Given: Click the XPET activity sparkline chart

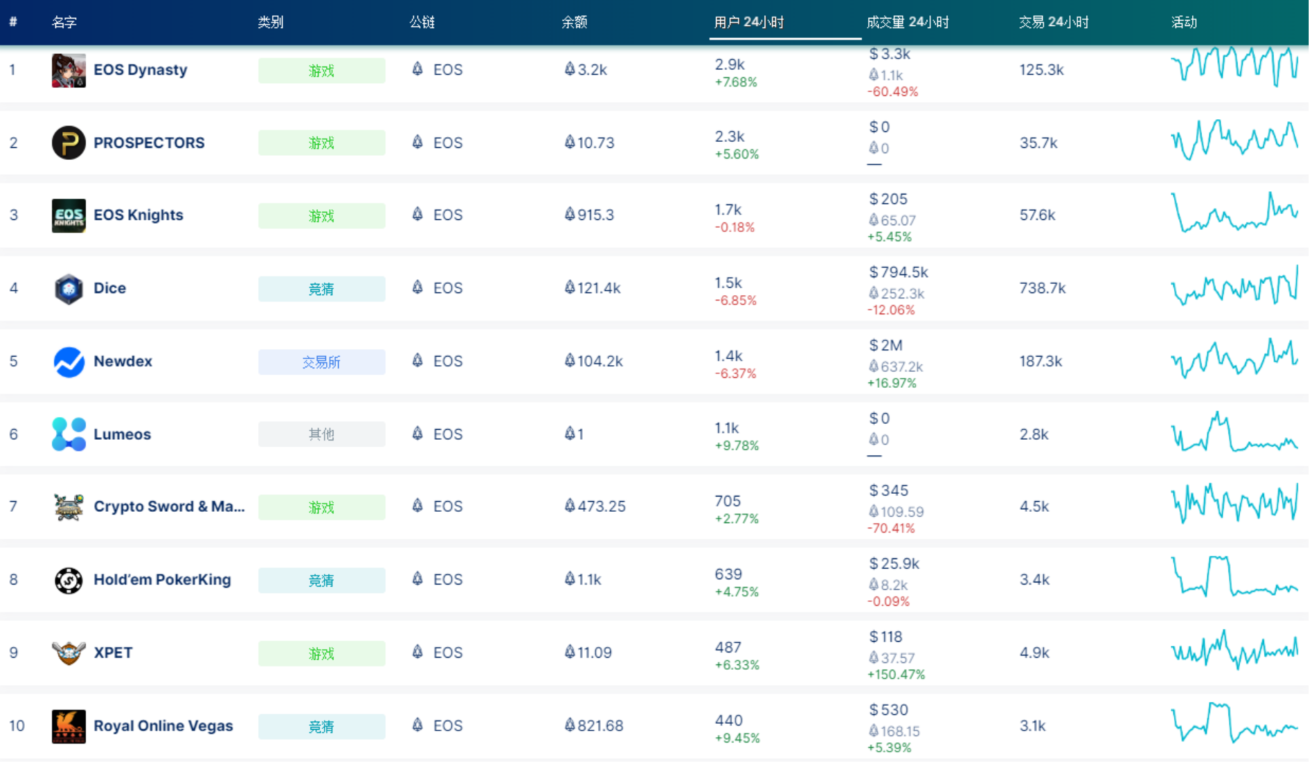Looking at the screenshot, I should [x=1235, y=650].
